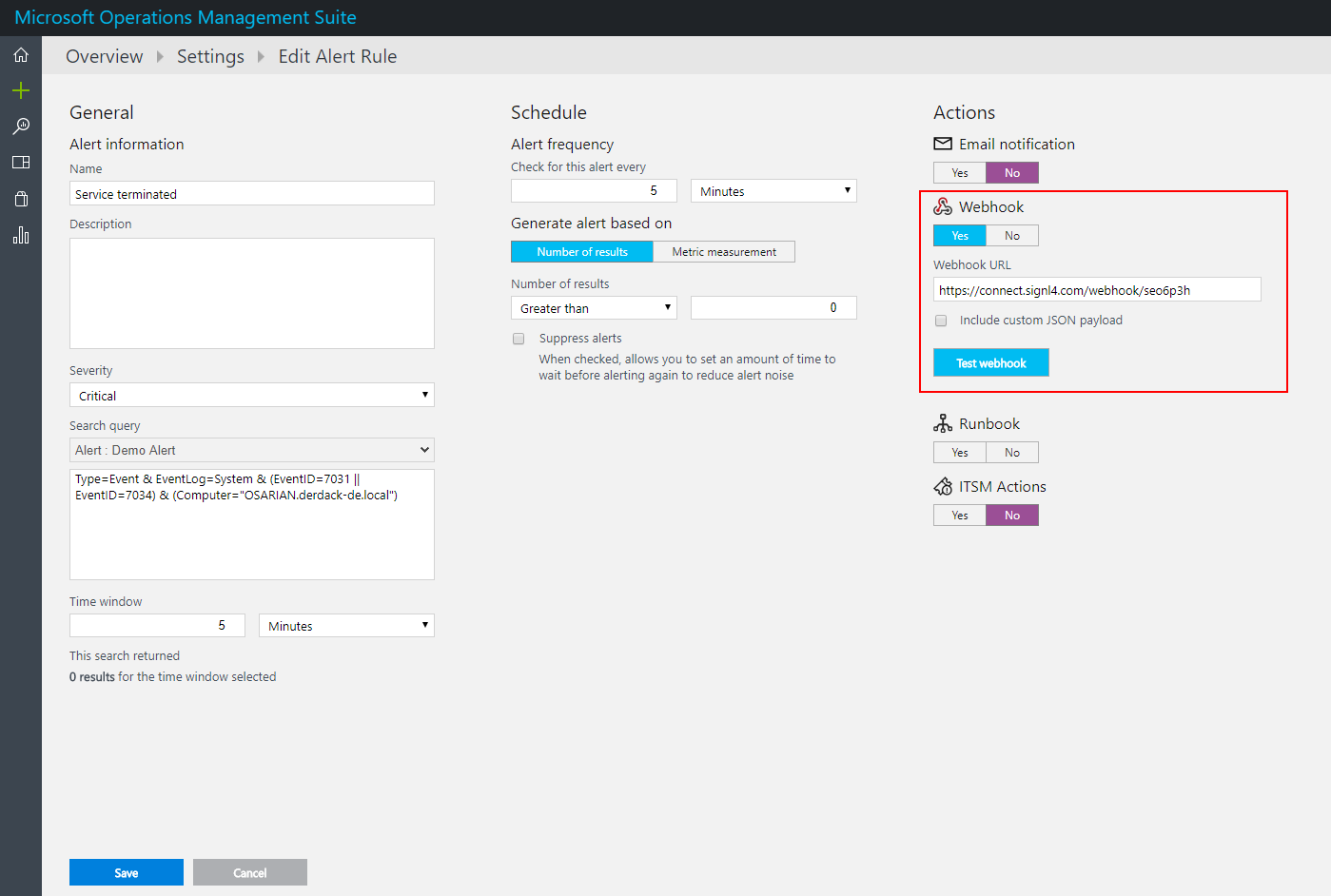Go to Settings breadcrumb
1331x896 pixels.
coord(210,56)
